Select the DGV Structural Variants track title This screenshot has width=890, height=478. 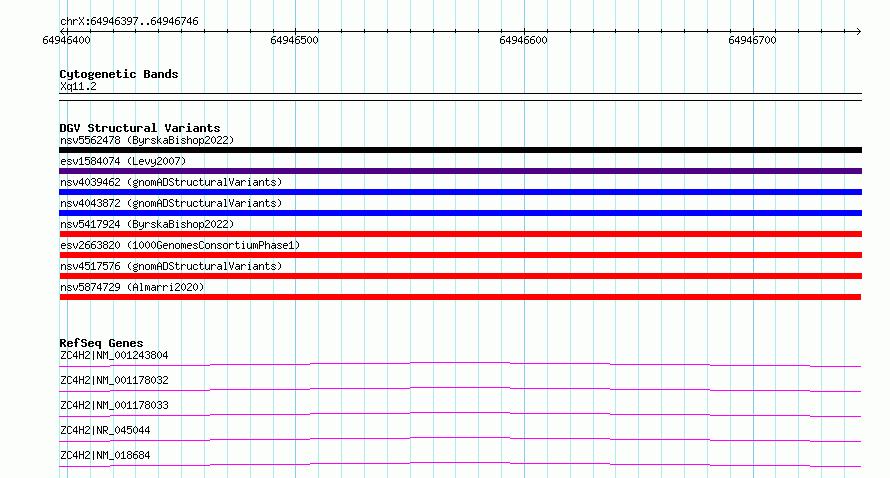pos(140,128)
